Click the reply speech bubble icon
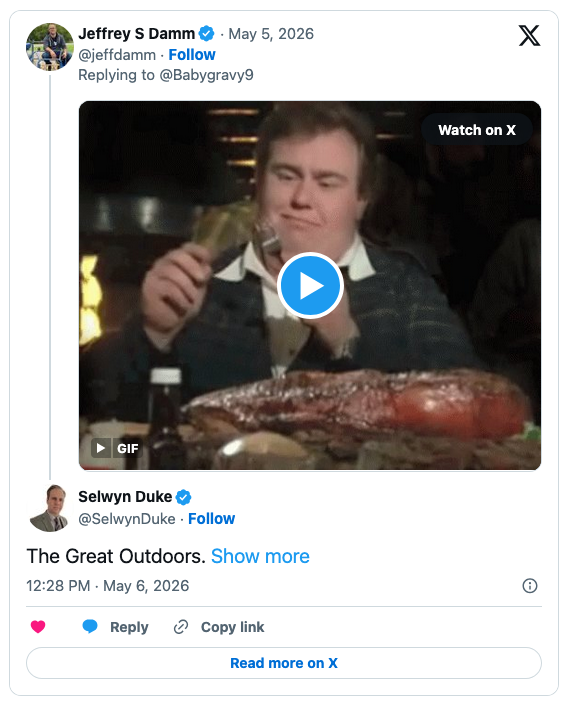The height and width of the screenshot is (702, 572). pos(90,626)
